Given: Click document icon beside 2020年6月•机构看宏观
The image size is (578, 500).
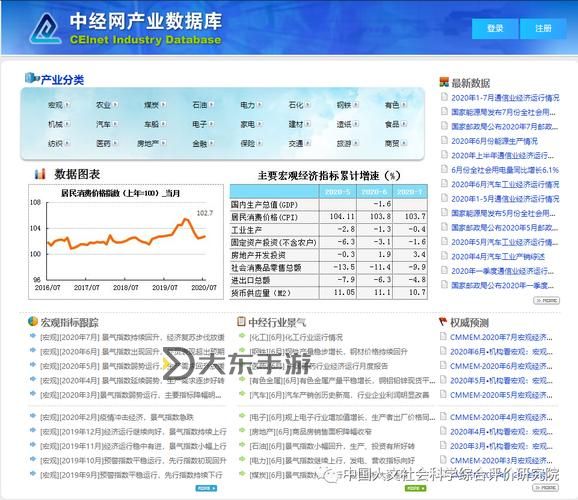Looking at the screenshot, I should [443, 351].
